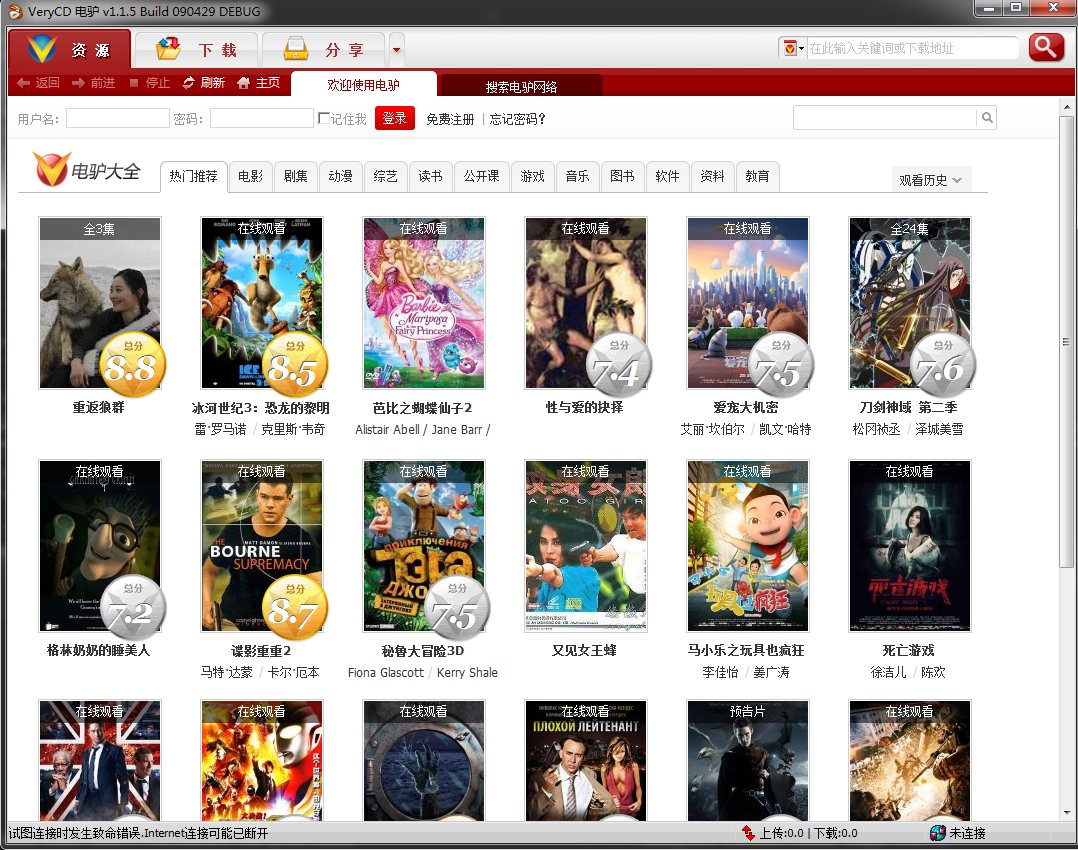Open the 忘记密码? link
1078x850 pixels.
[x=518, y=119]
